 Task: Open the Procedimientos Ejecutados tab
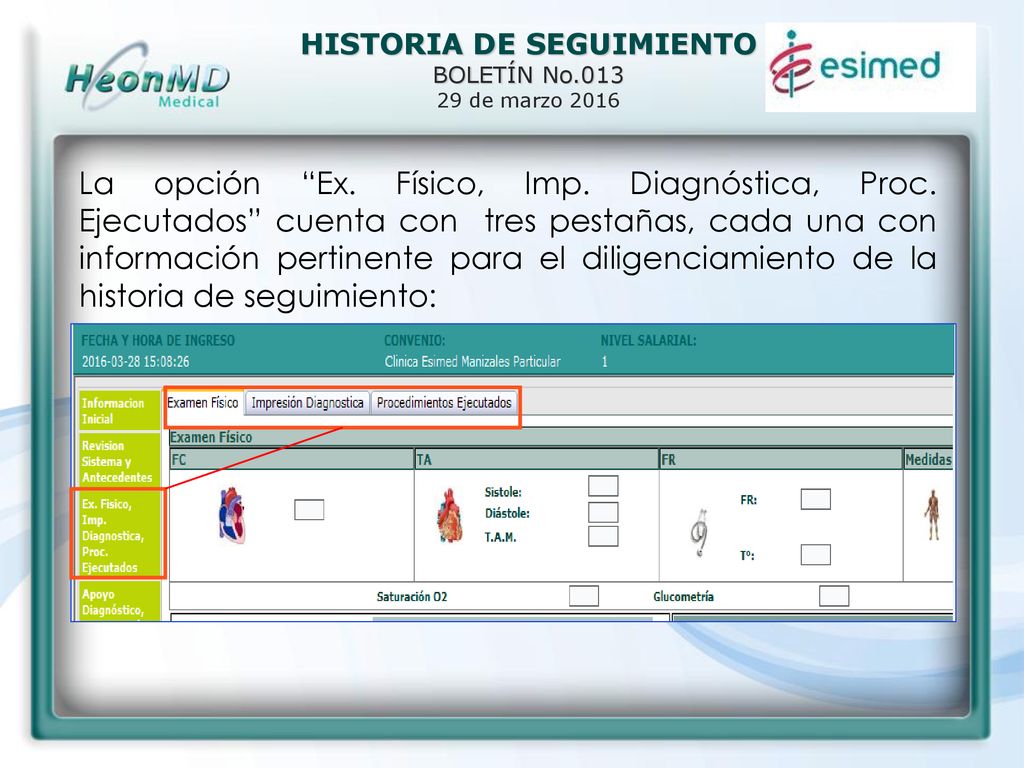pos(444,403)
